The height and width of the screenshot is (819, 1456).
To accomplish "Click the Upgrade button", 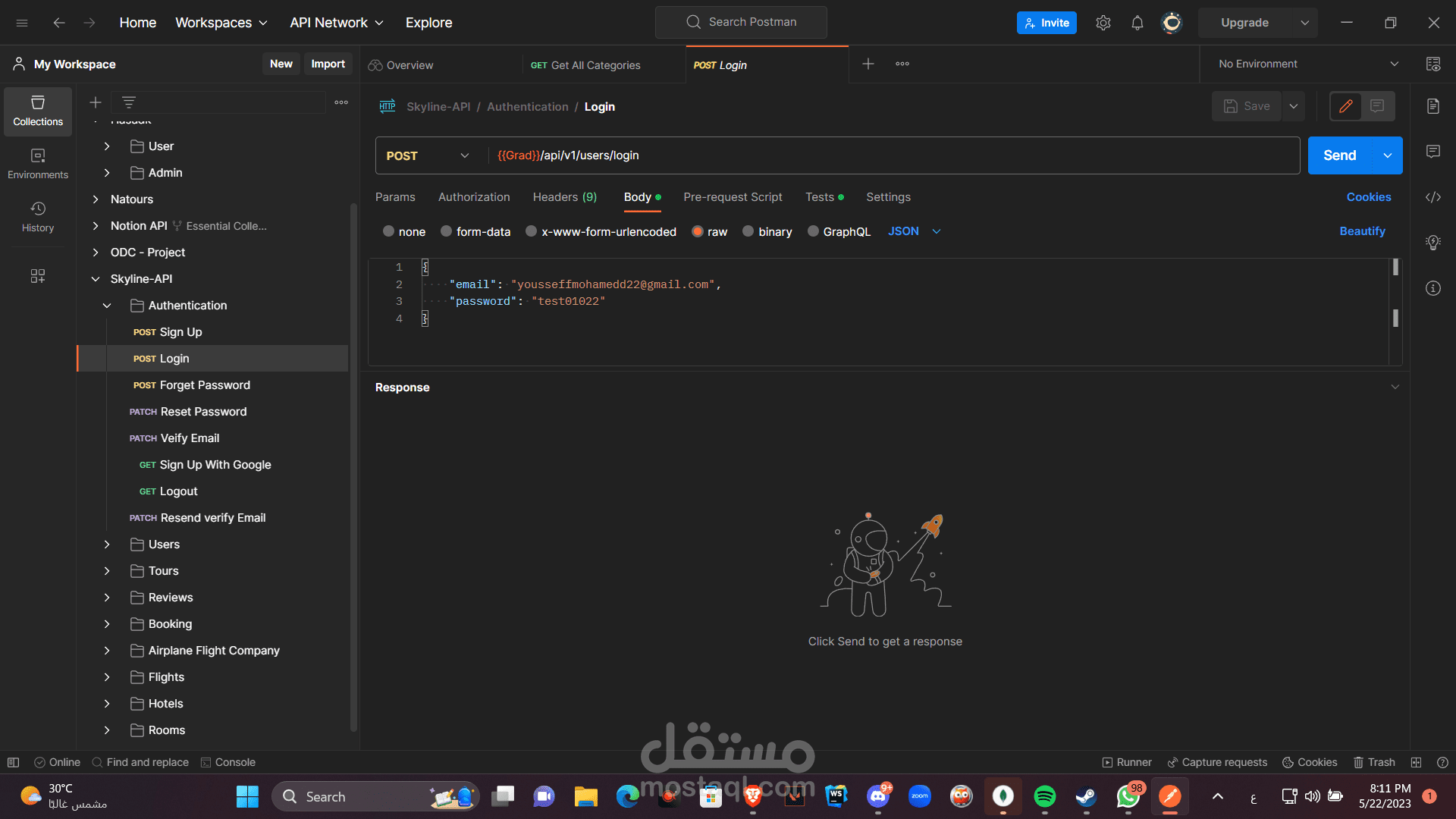I will (1244, 23).
